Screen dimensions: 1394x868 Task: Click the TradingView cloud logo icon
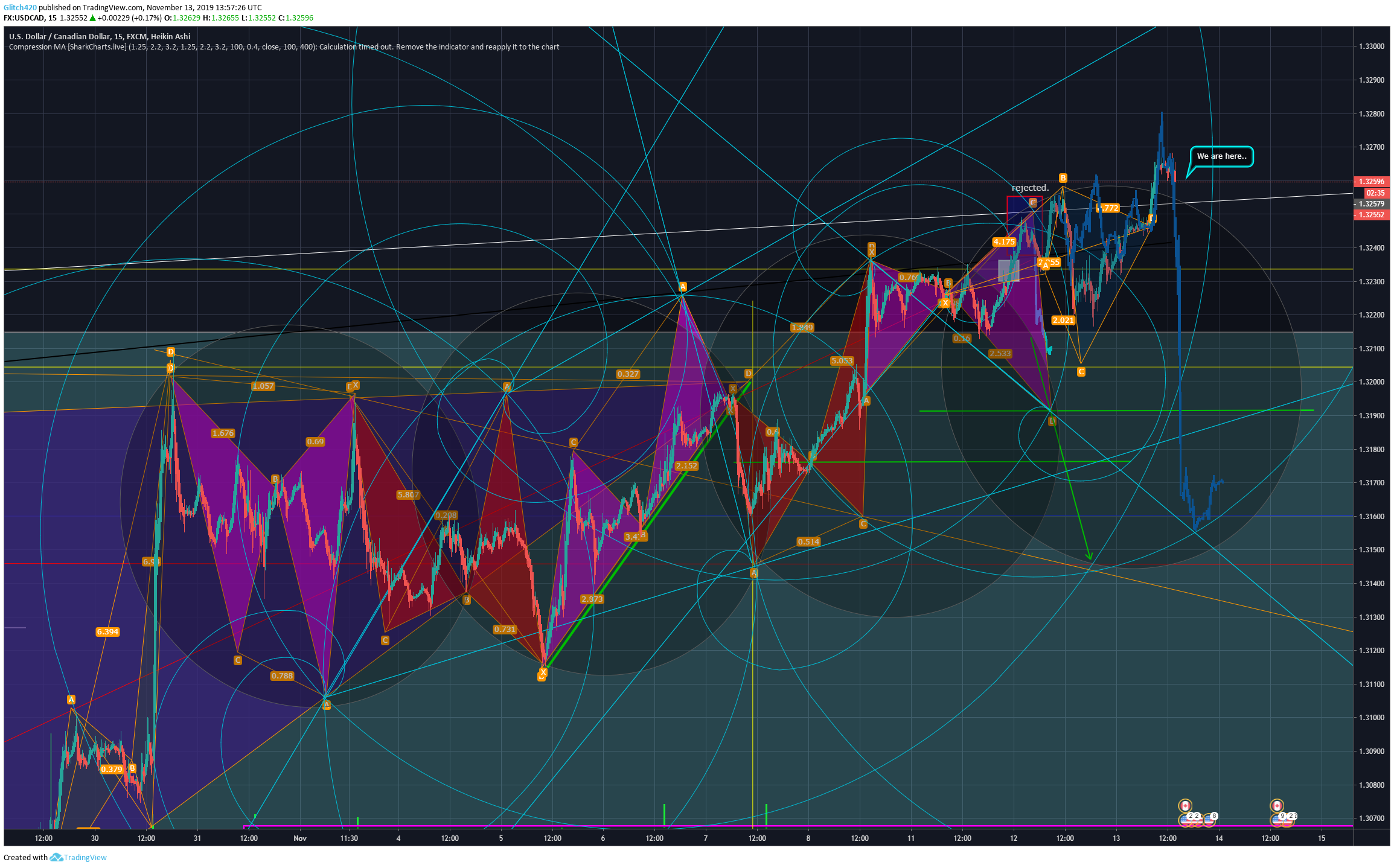[x=56, y=857]
